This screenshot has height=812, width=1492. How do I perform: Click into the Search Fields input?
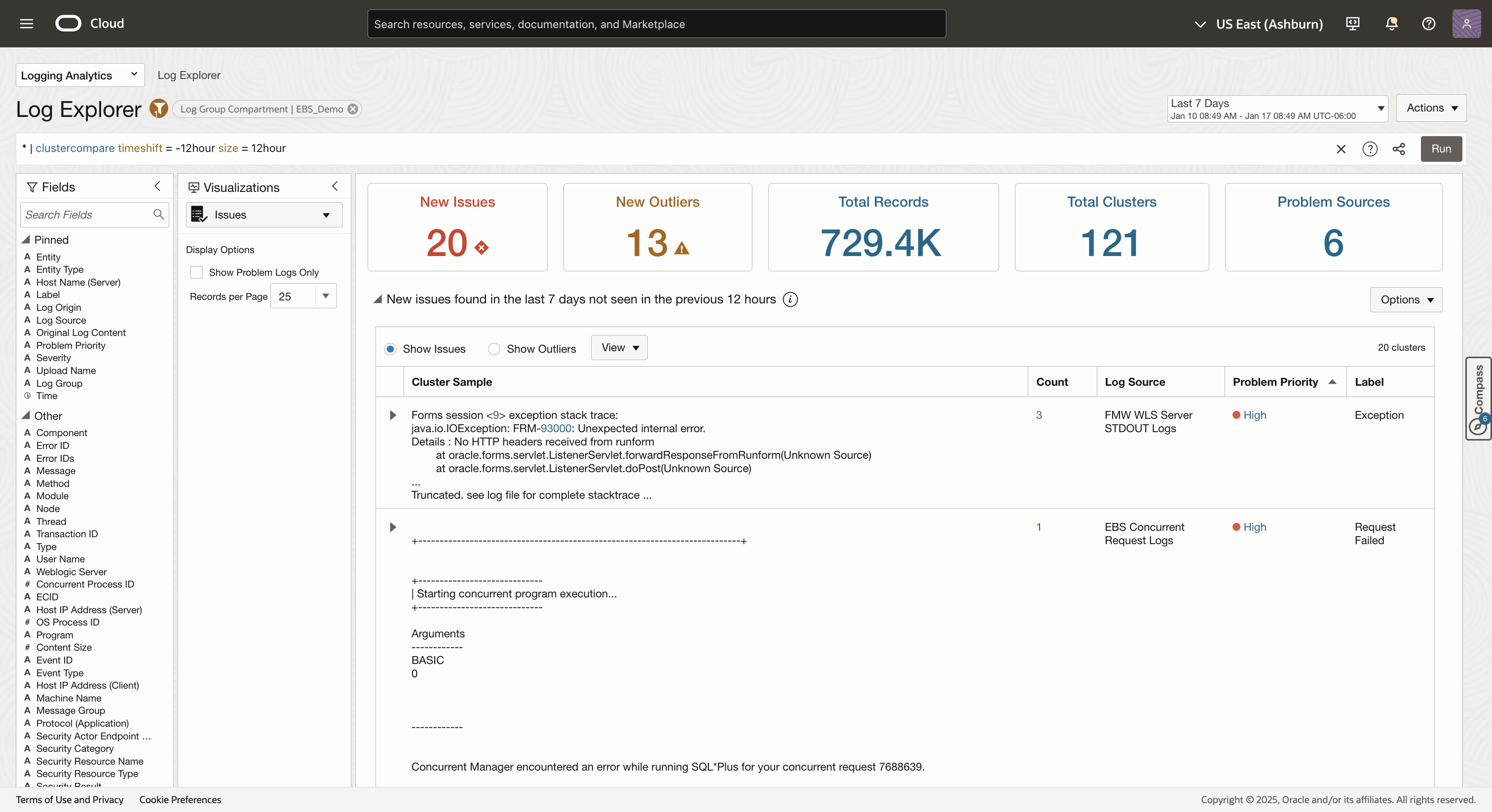point(87,215)
